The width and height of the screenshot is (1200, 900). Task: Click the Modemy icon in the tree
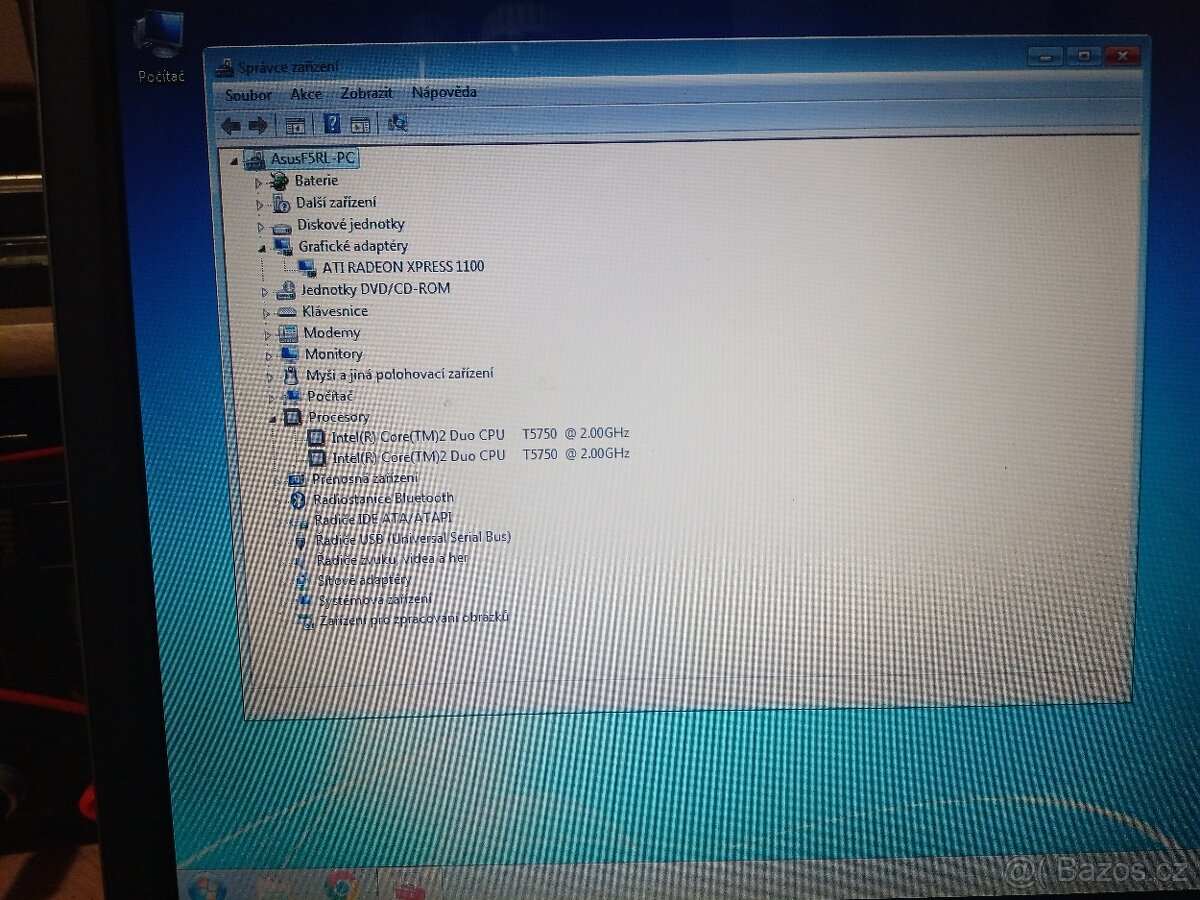pos(288,333)
